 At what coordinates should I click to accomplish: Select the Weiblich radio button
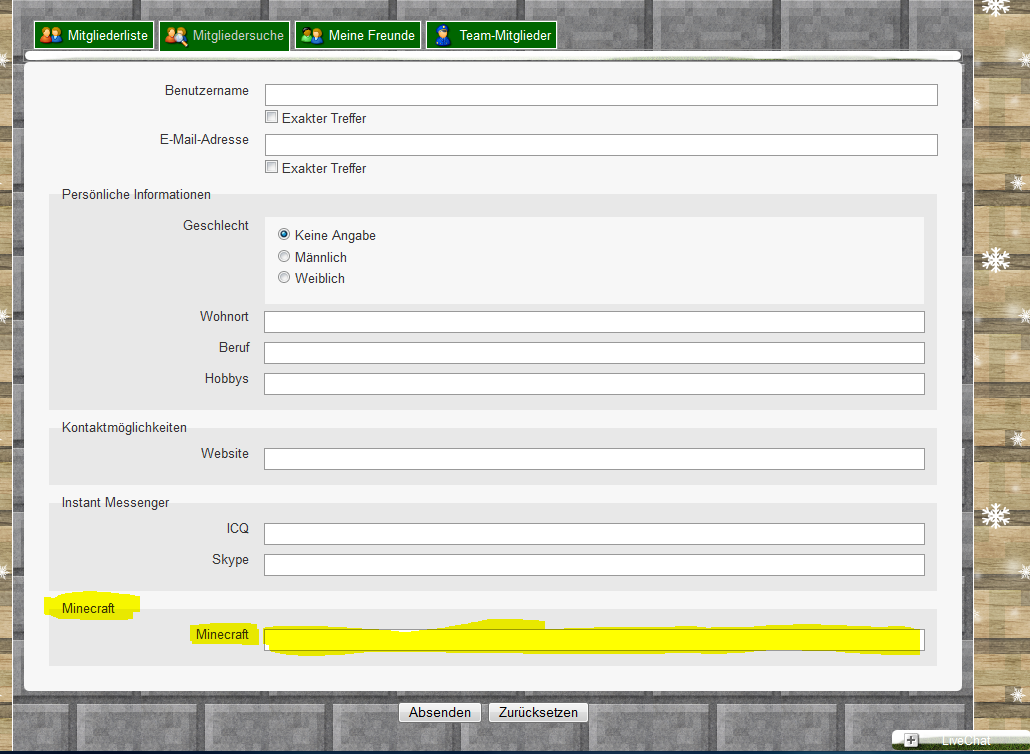tap(284, 277)
